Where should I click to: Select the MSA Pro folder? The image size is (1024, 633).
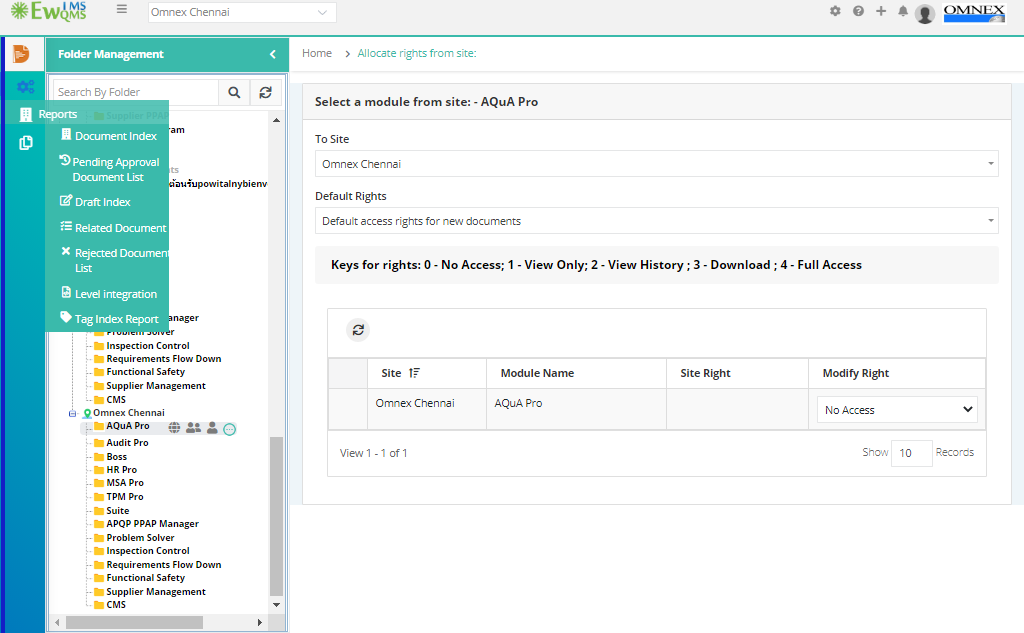tap(125, 483)
